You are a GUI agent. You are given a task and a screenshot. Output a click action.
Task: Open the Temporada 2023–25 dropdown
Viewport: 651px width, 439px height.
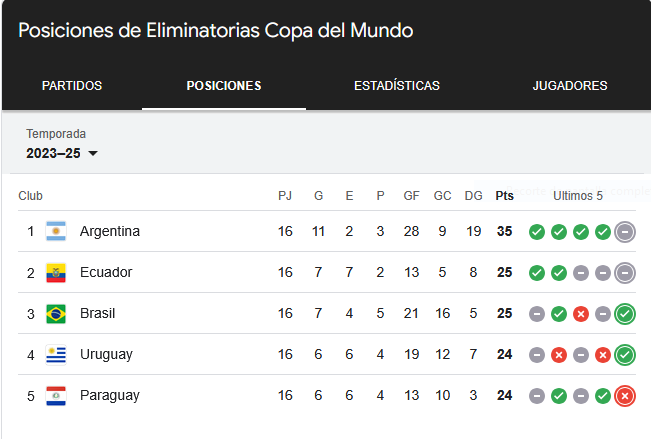[62, 153]
